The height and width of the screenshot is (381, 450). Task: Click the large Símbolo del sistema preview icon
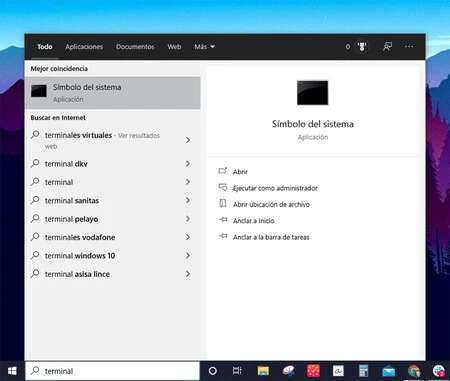click(x=312, y=93)
